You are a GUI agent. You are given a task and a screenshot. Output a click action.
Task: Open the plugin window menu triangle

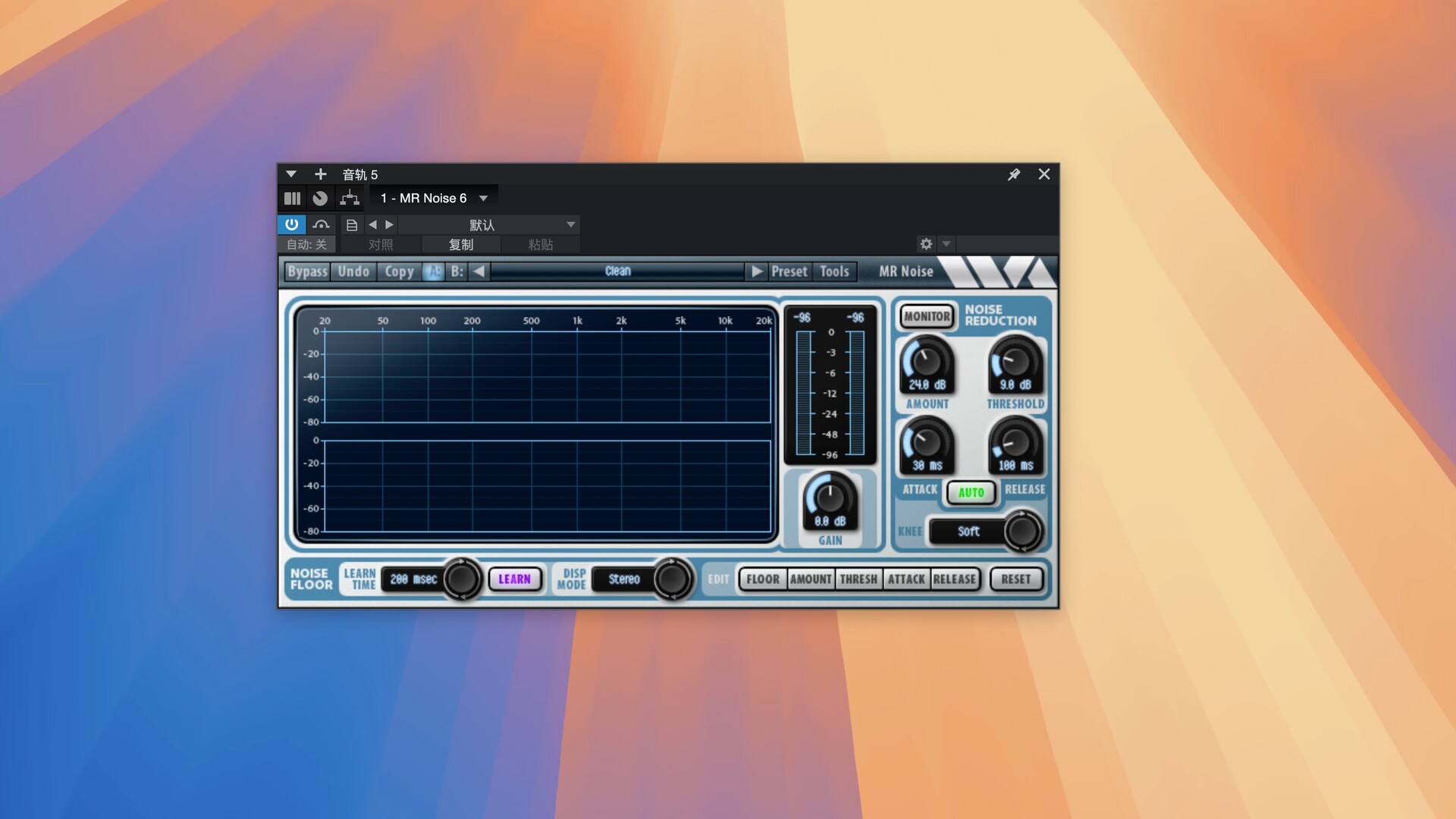pyautogui.click(x=291, y=174)
